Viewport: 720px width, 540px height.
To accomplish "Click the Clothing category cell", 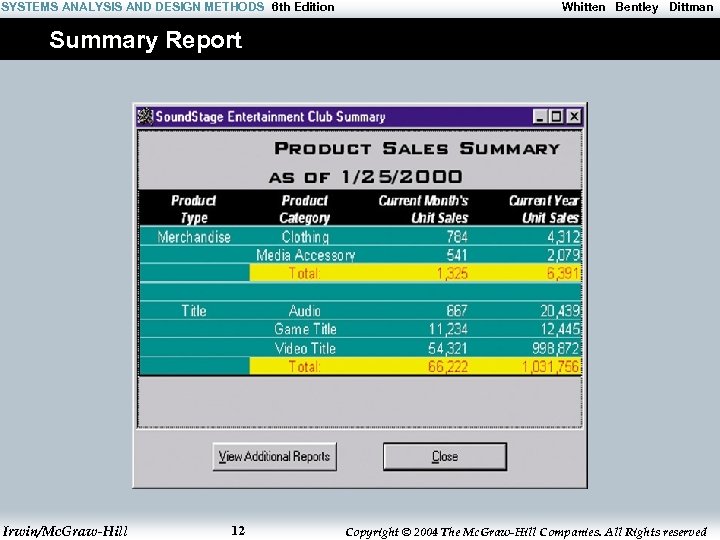I will 305,237.
